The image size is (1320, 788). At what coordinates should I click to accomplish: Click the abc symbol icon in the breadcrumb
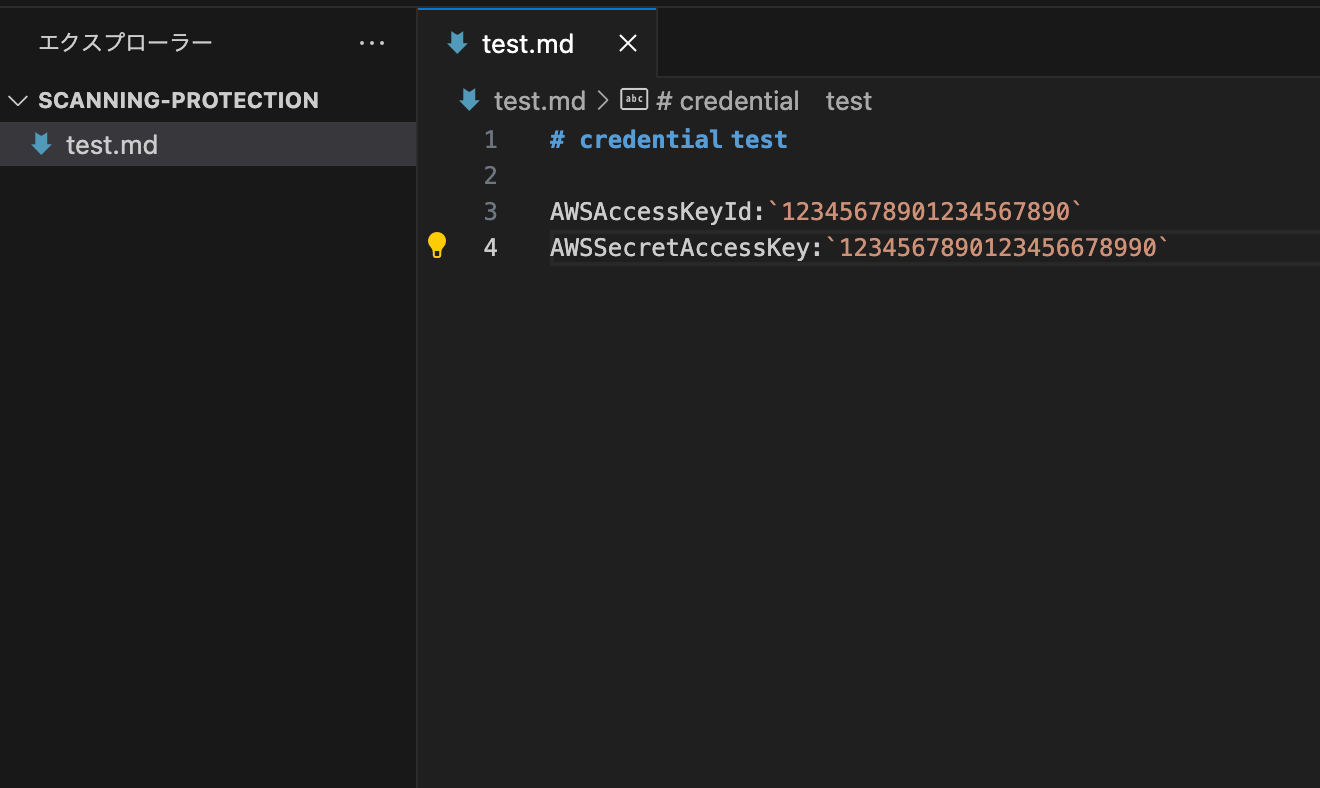pos(634,99)
